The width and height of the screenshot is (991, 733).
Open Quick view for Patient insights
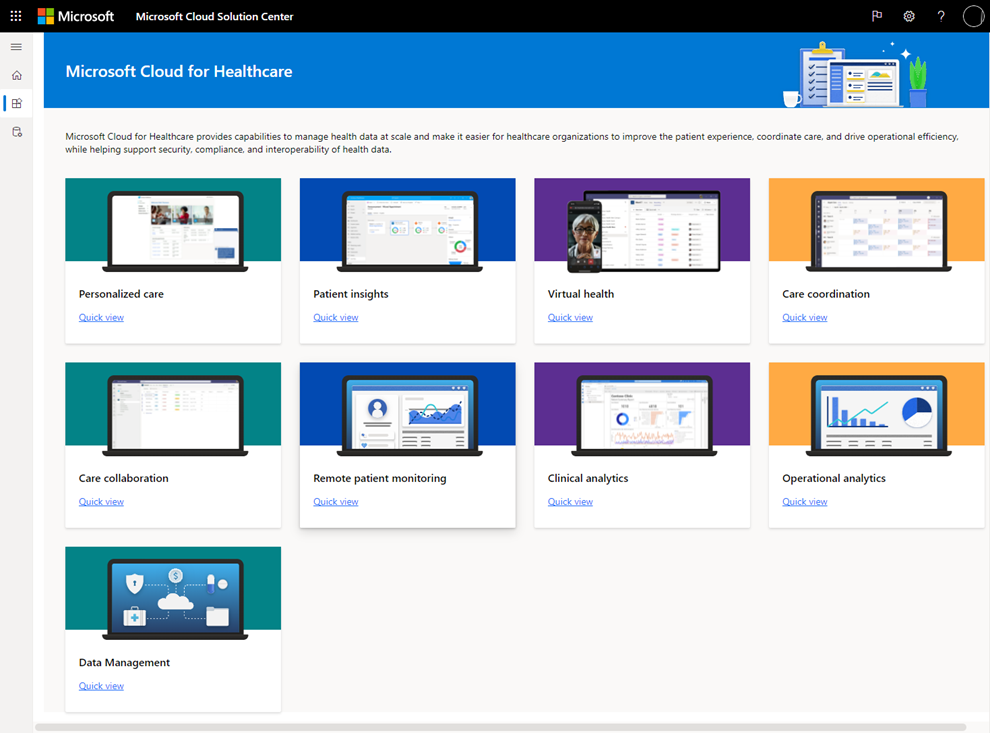[x=335, y=317]
